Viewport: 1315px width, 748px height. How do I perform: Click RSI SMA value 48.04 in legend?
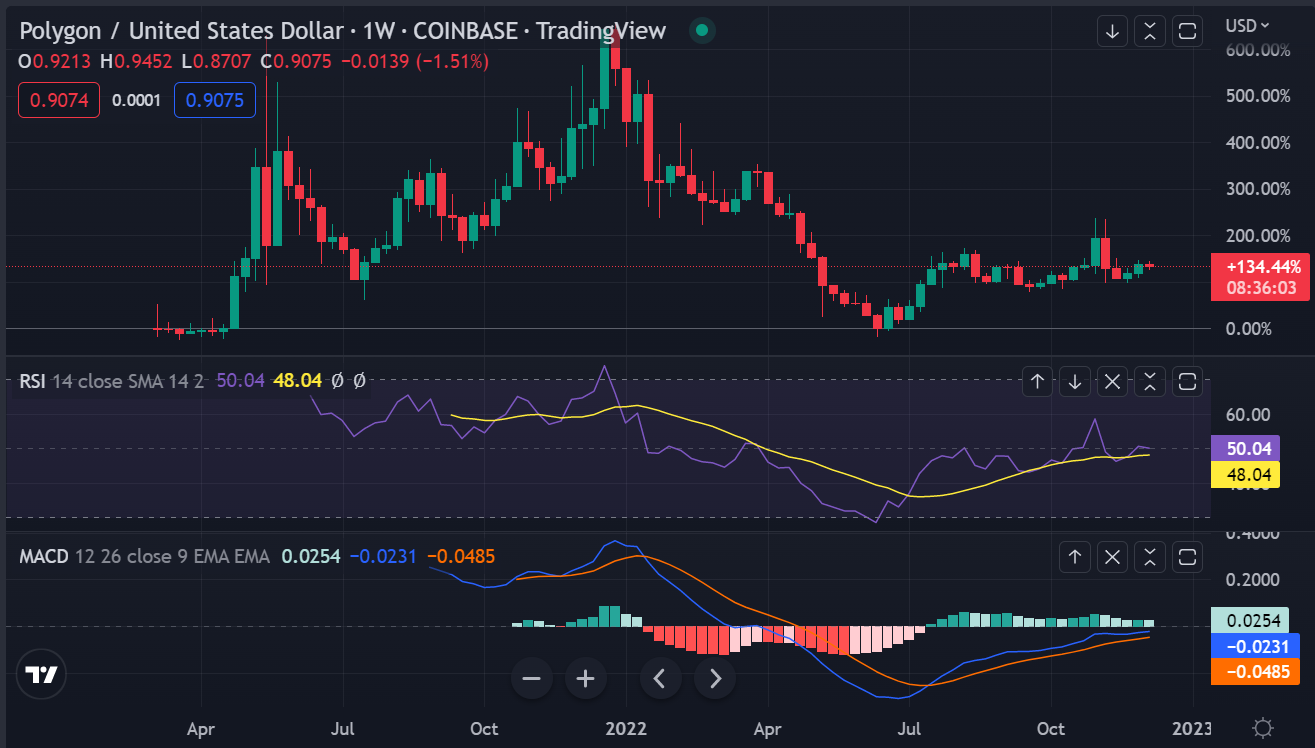pyautogui.click(x=298, y=381)
